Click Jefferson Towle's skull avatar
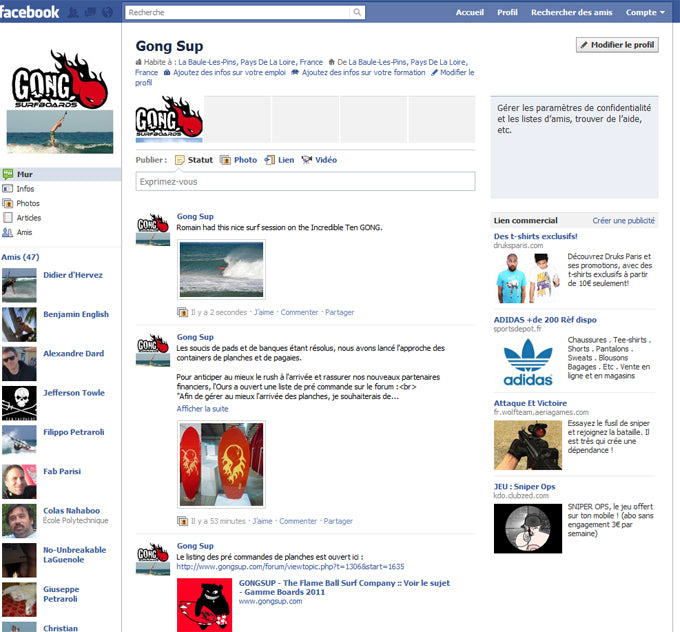Viewport: 680px width, 632px height. coord(19,403)
